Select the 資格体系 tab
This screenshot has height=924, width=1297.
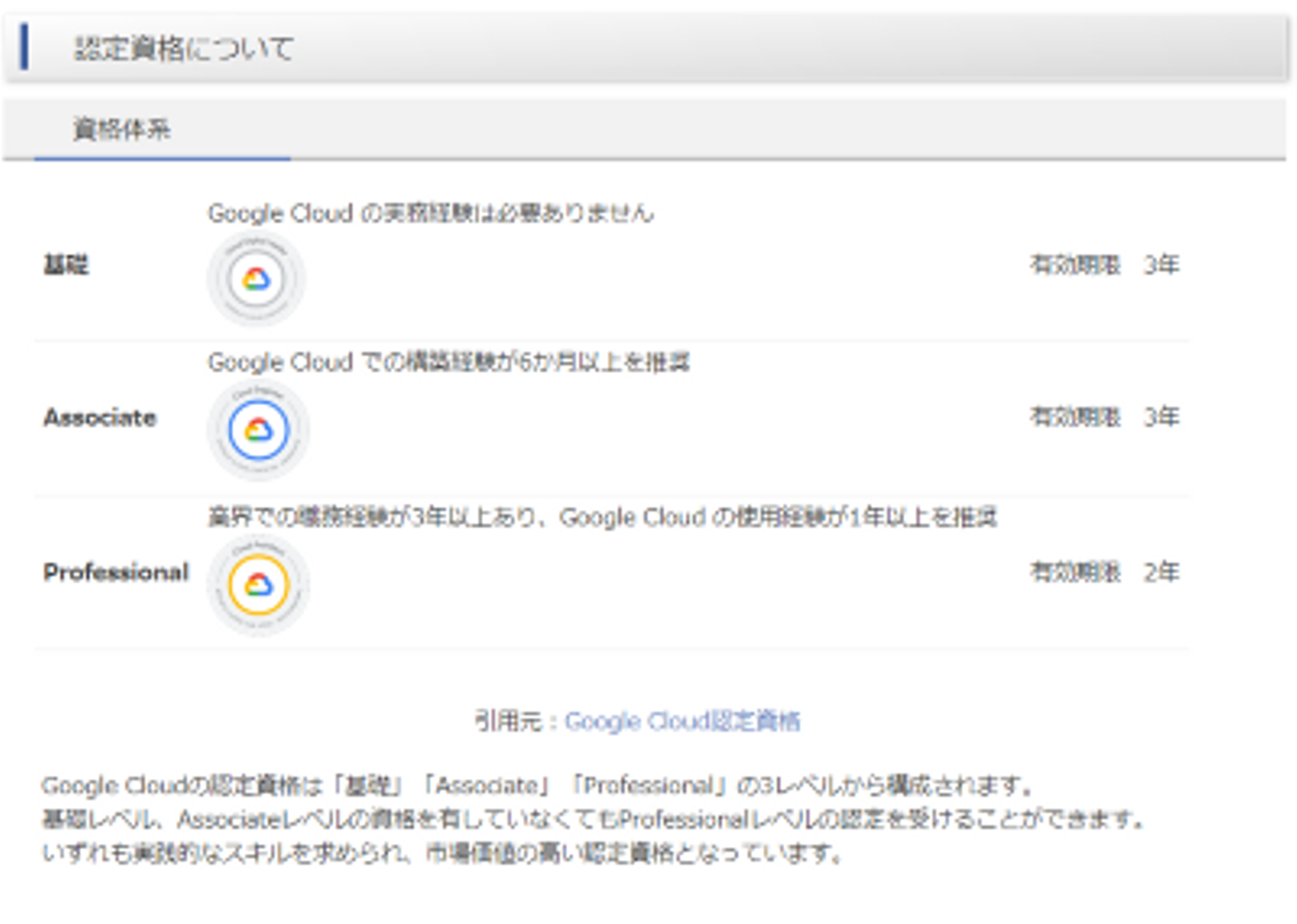122,130
